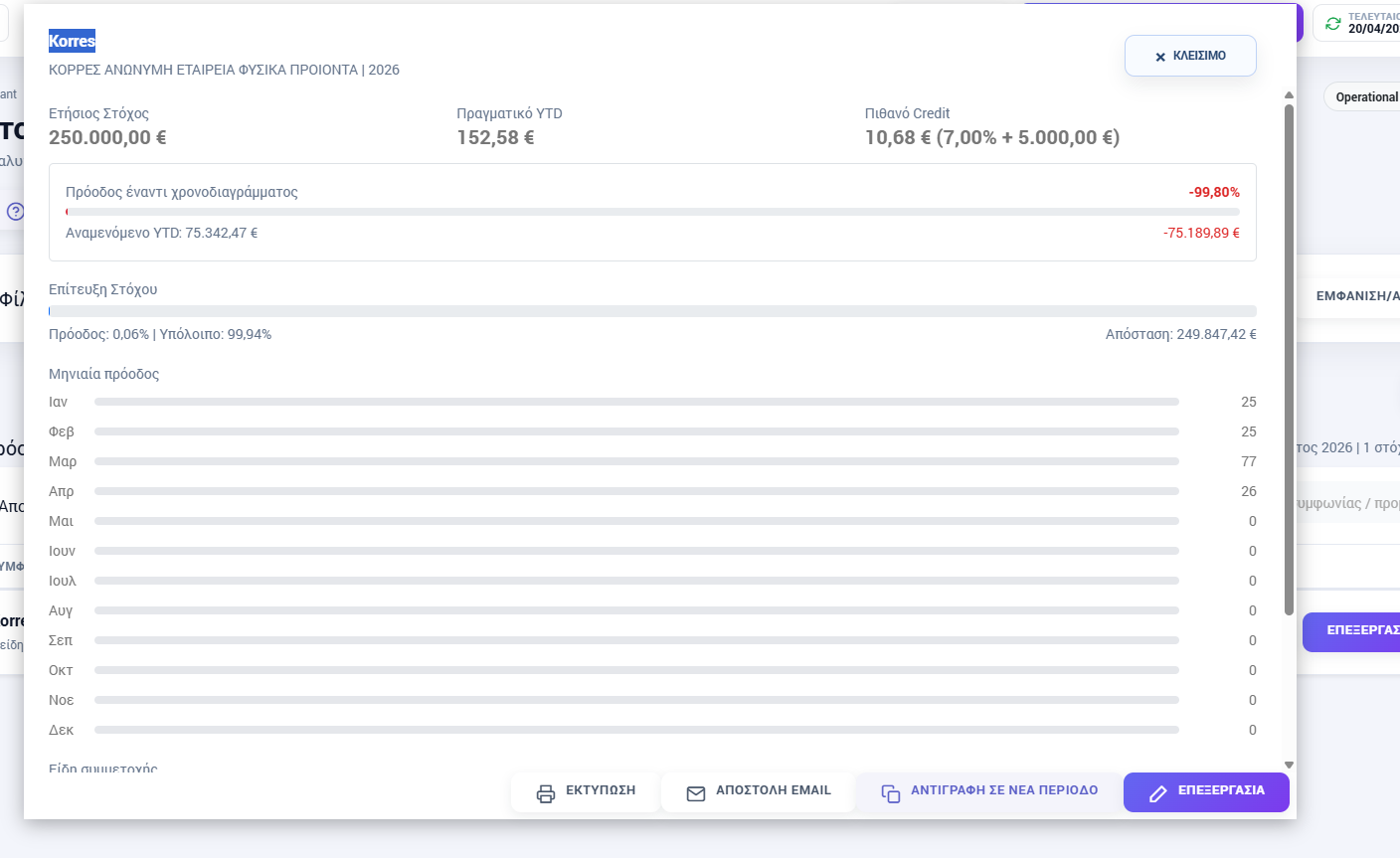Click the highlighted Korres title
This screenshot has height=858, width=1400.
[x=72, y=41]
